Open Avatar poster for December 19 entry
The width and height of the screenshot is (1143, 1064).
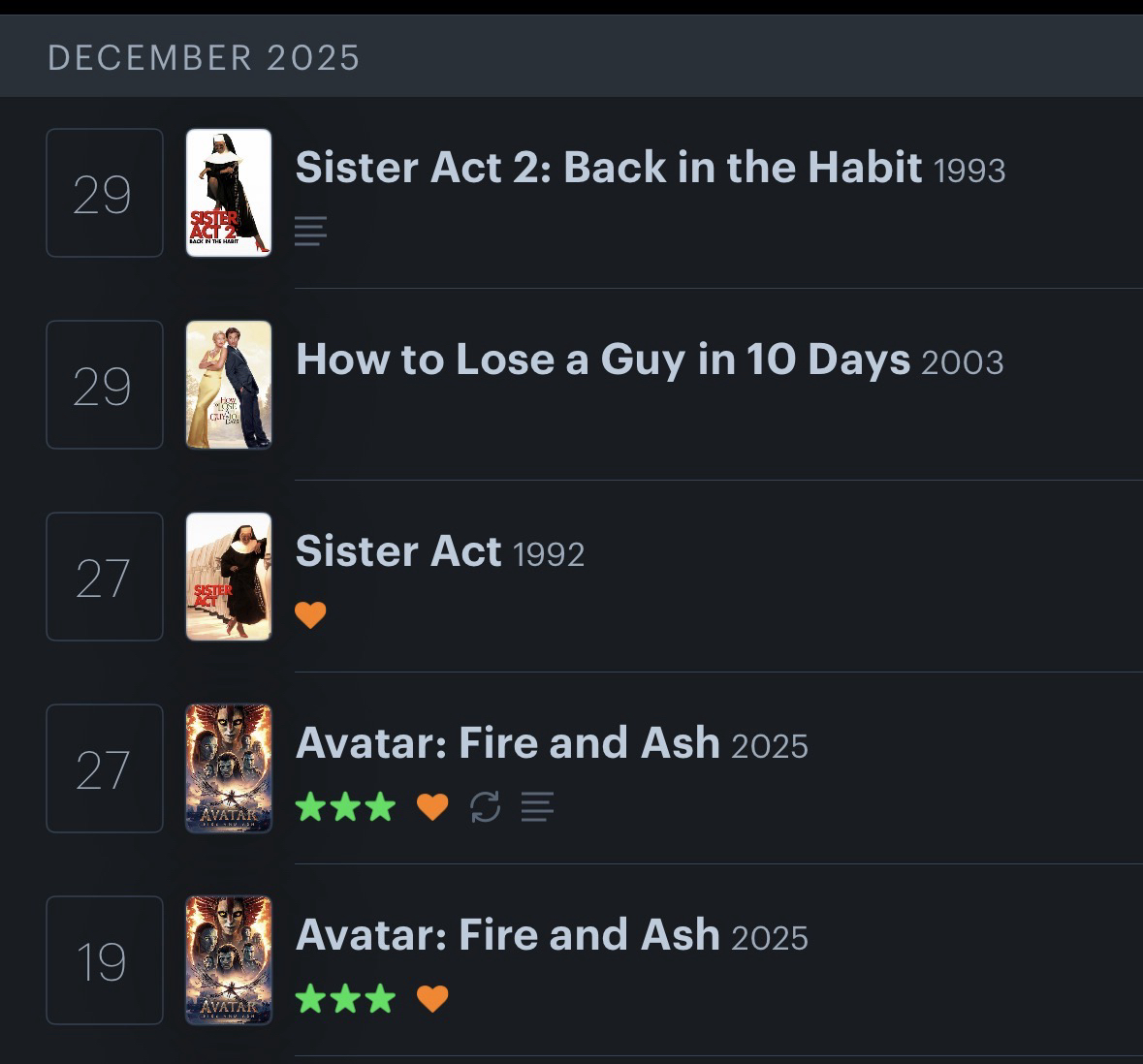tap(229, 960)
